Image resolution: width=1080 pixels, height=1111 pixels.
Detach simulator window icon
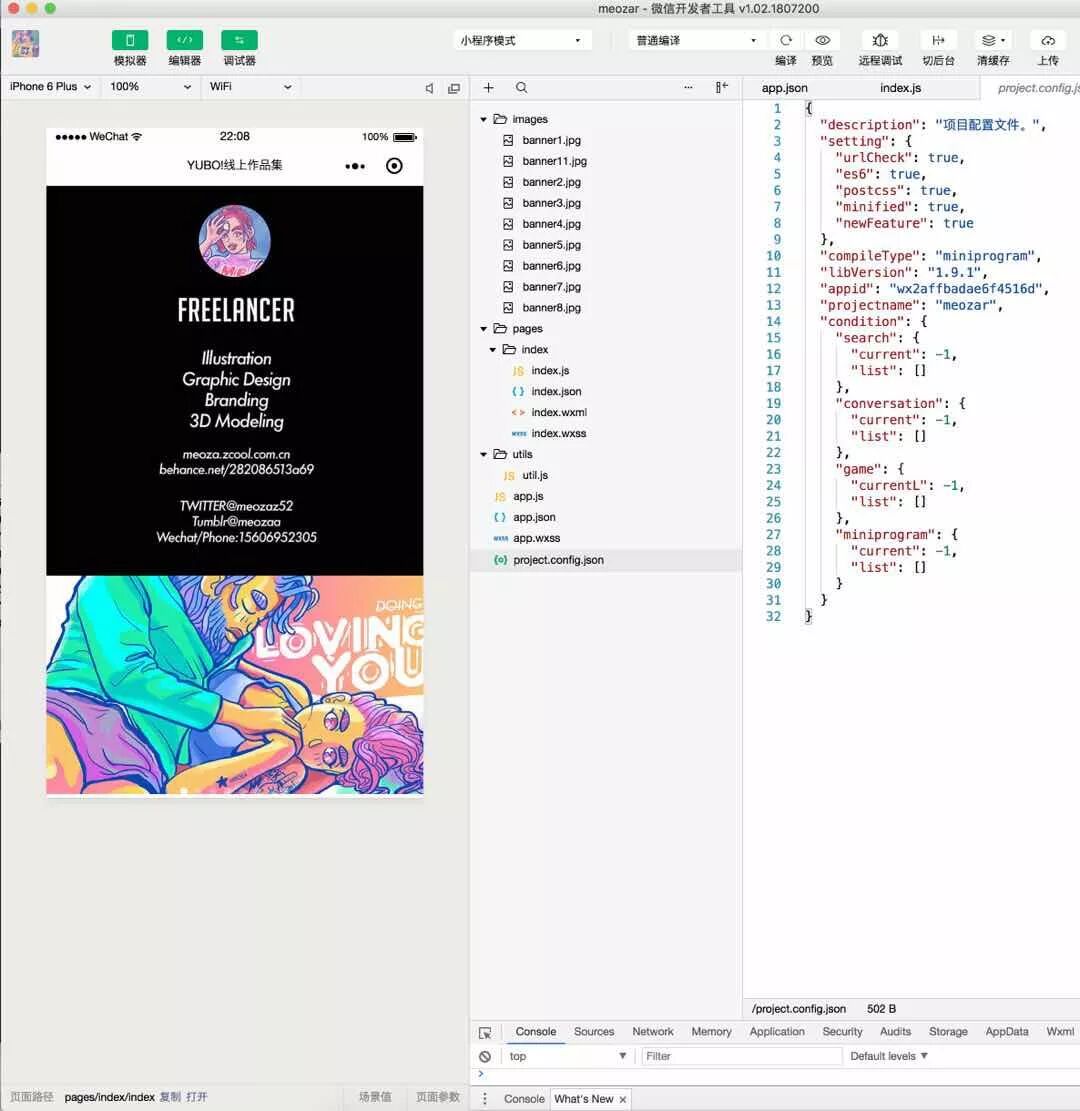(x=454, y=88)
